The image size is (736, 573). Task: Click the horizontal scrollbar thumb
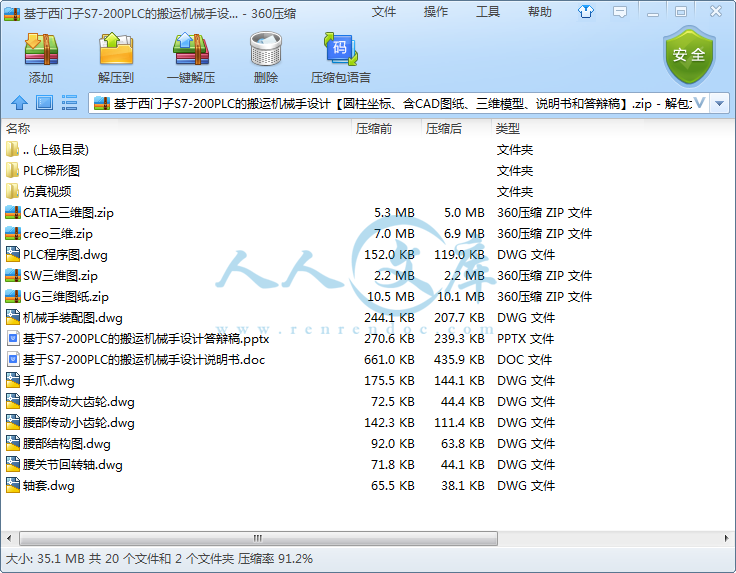click(x=258, y=538)
